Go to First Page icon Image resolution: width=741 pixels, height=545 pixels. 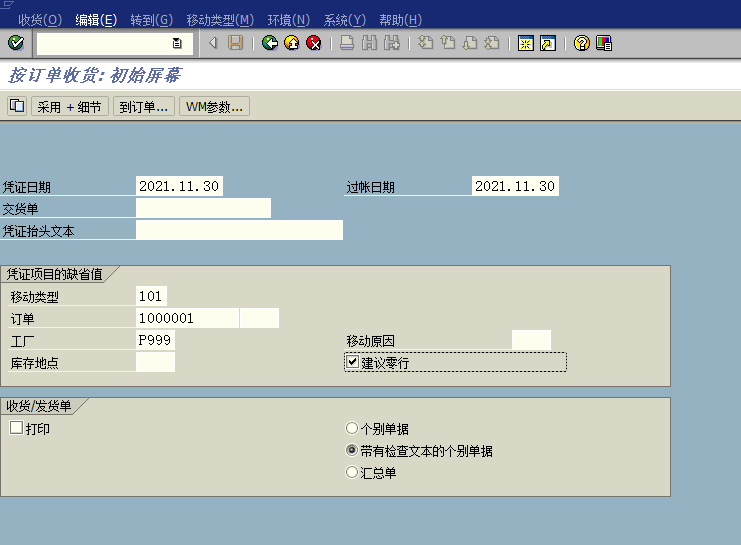coord(425,43)
